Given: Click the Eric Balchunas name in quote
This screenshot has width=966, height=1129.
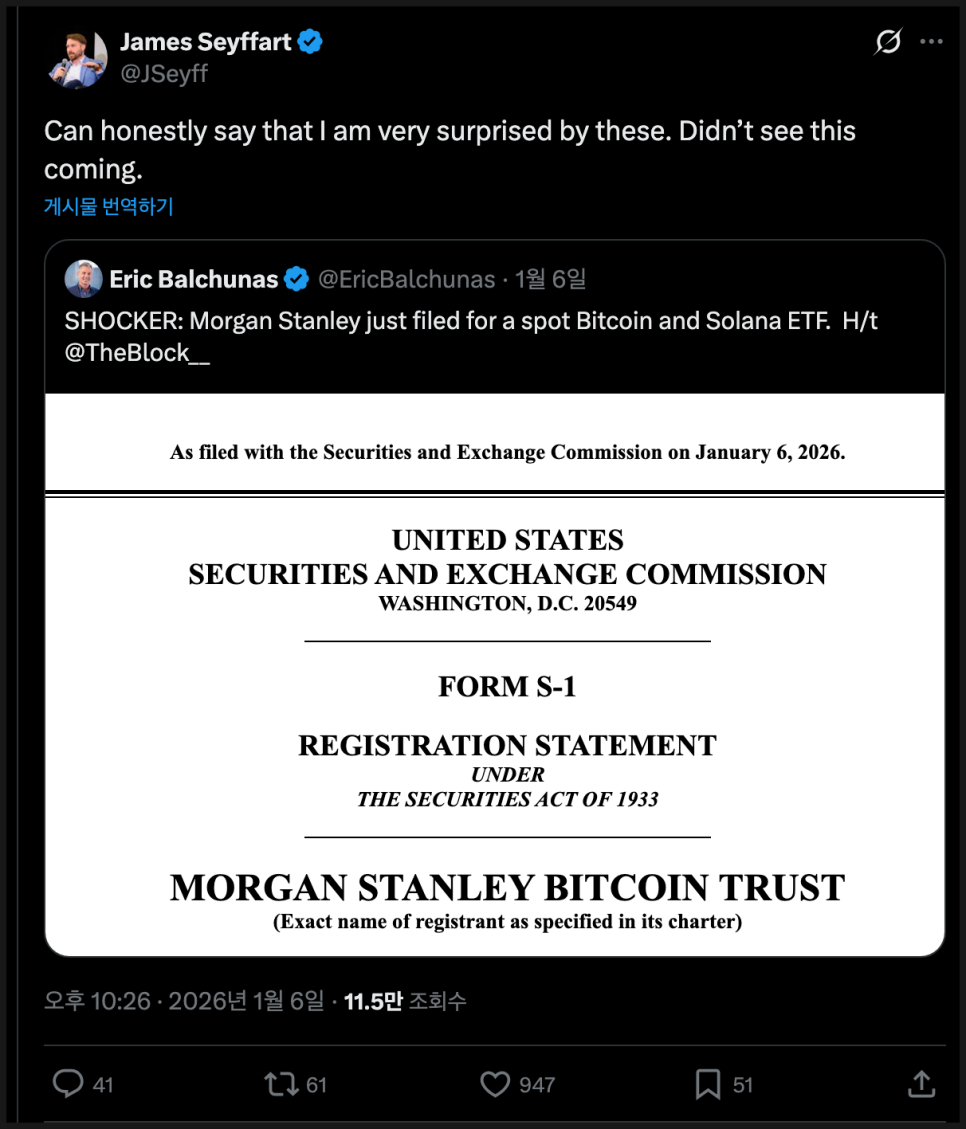Looking at the screenshot, I should (194, 279).
